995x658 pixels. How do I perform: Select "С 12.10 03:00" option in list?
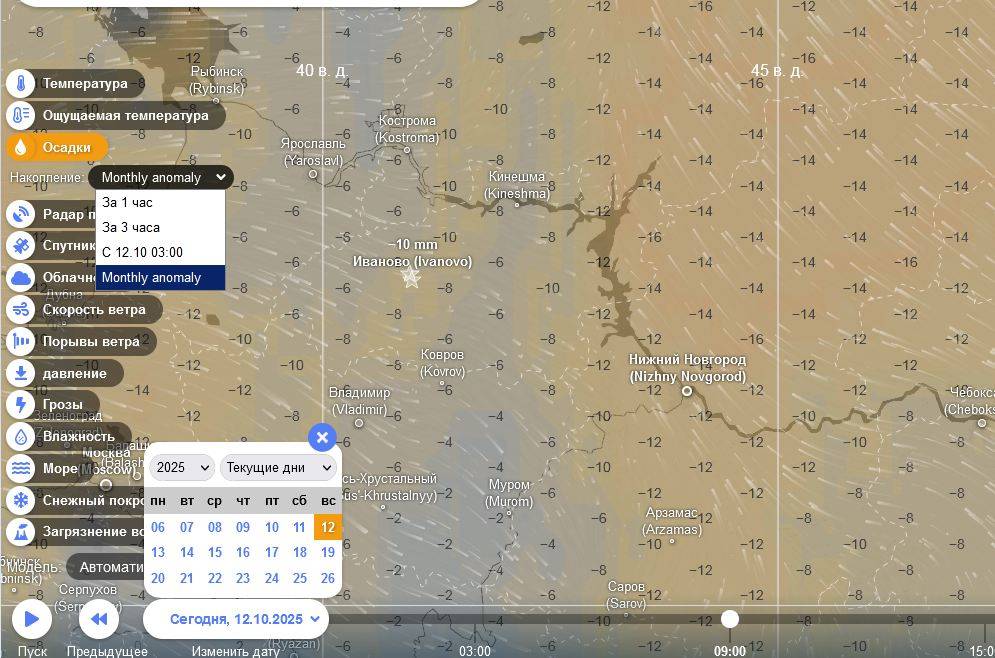pyautogui.click(x=142, y=253)
